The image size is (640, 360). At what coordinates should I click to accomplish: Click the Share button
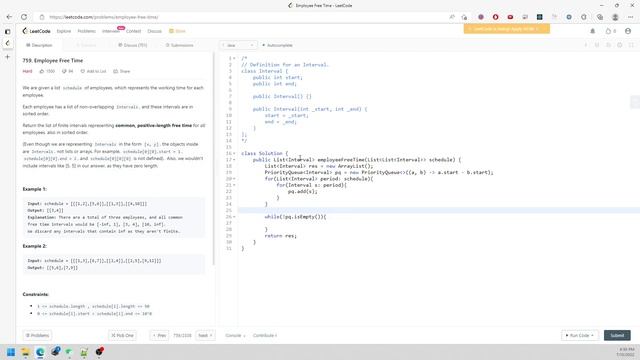pos(122,71)
